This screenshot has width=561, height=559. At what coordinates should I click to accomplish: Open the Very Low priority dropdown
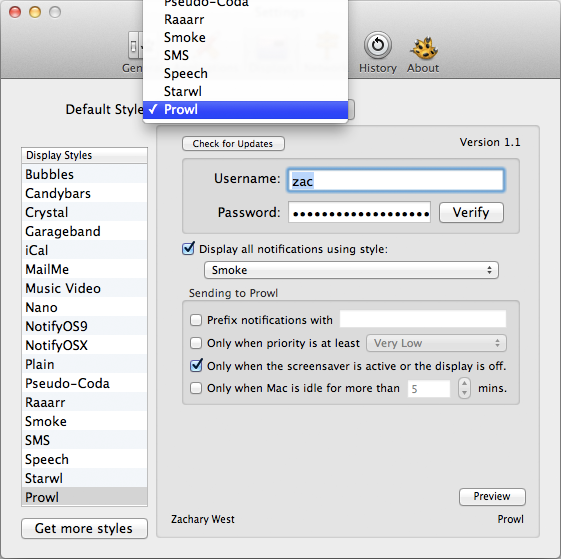point(436,343)
